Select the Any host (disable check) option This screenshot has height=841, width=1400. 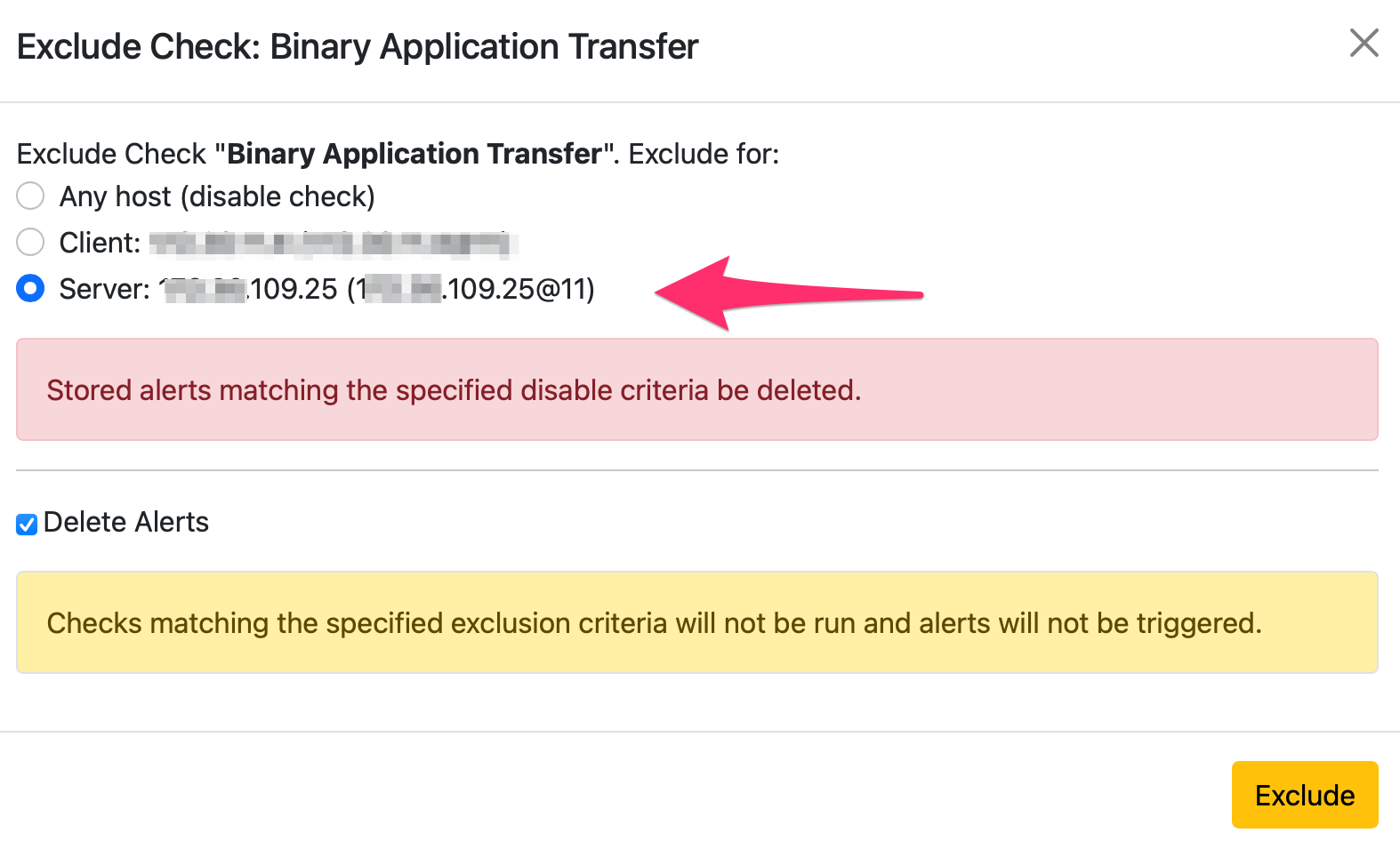pyautogui.click(x=29, y=196)
